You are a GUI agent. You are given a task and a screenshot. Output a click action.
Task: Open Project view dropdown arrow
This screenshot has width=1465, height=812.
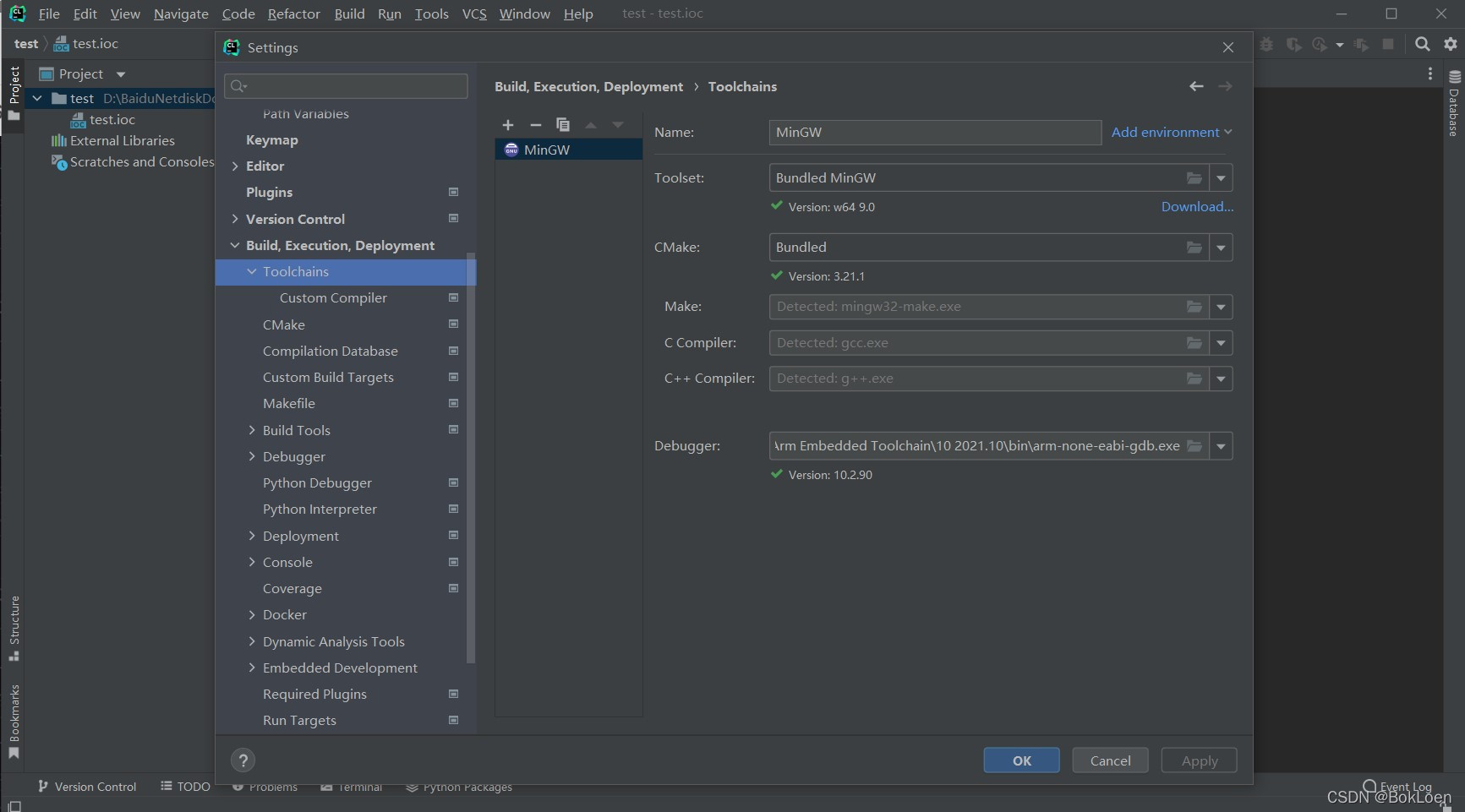coord(121,74)
